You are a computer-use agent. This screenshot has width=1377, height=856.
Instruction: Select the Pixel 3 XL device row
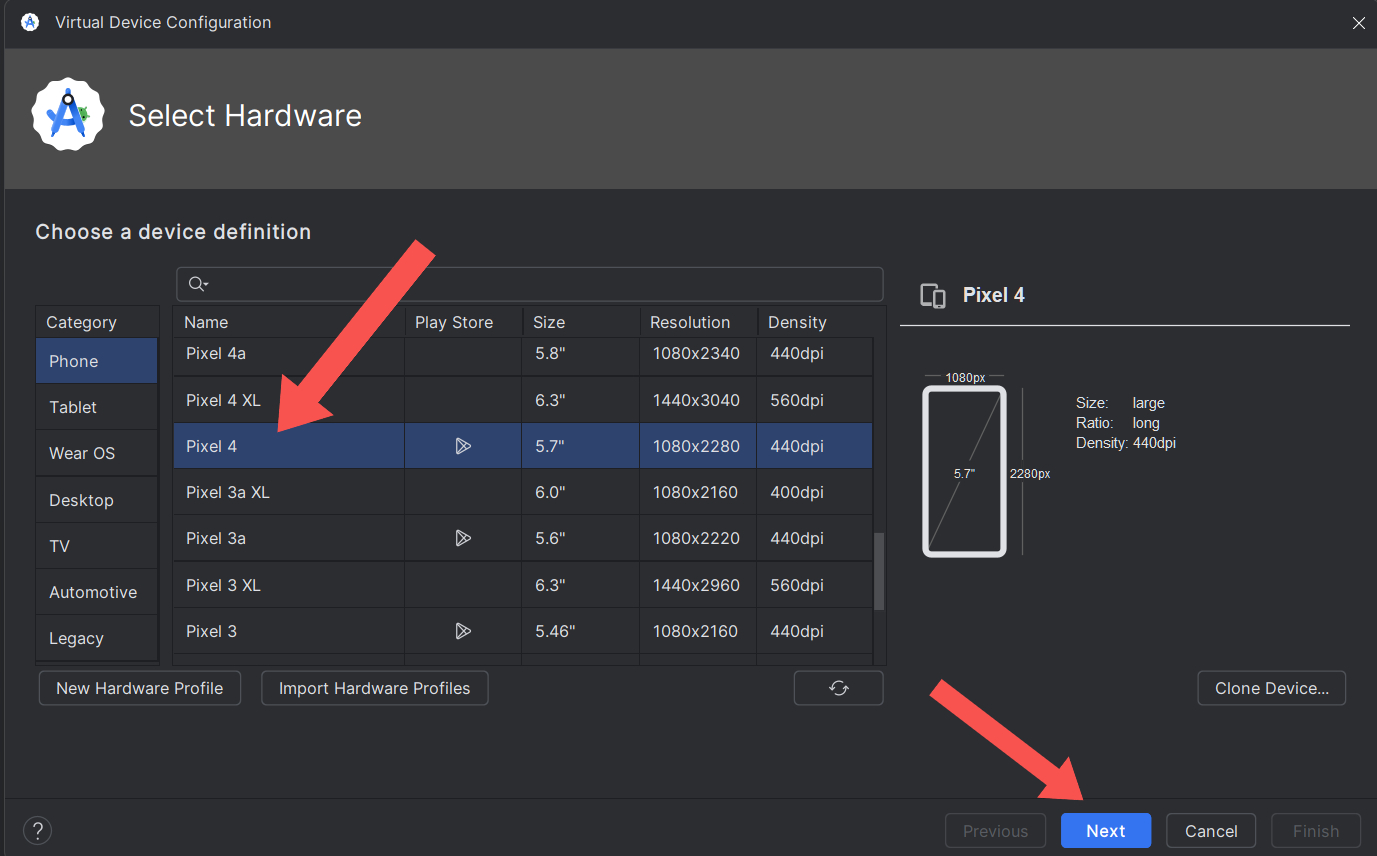(523, 585)
